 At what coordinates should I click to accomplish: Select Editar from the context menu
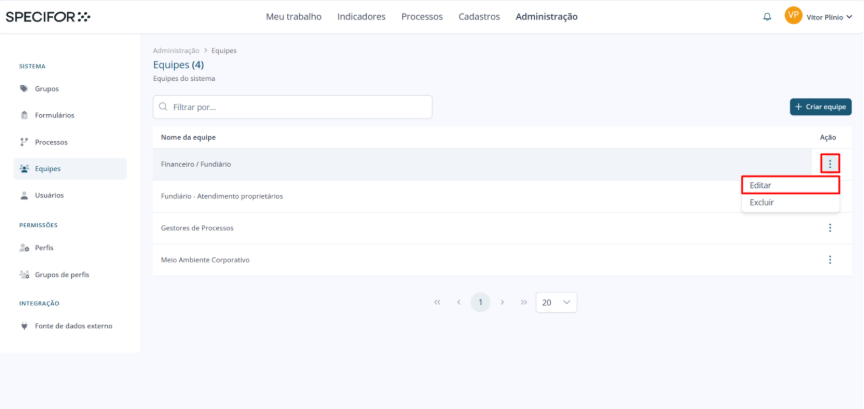(x=790, y=185)
